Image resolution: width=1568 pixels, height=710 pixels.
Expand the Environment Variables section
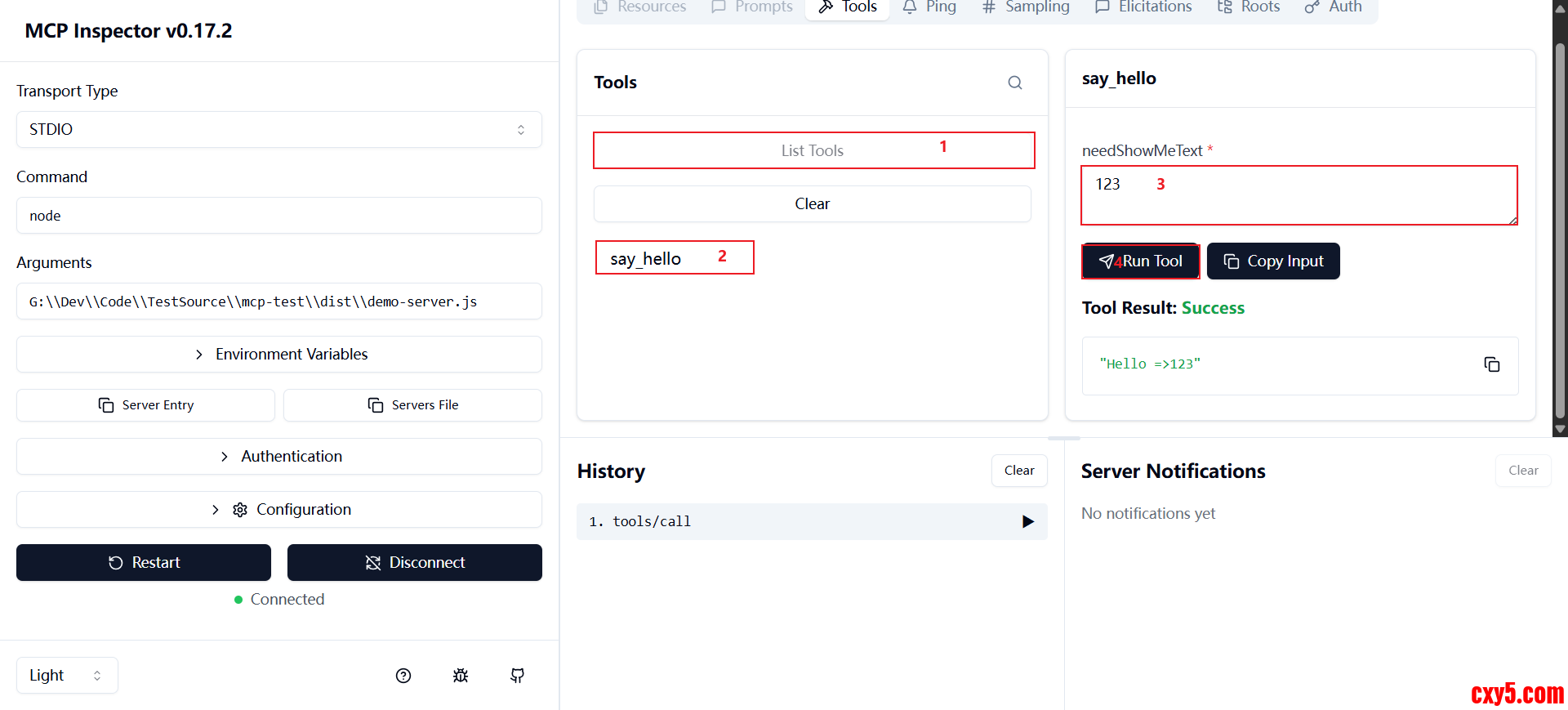278,355
